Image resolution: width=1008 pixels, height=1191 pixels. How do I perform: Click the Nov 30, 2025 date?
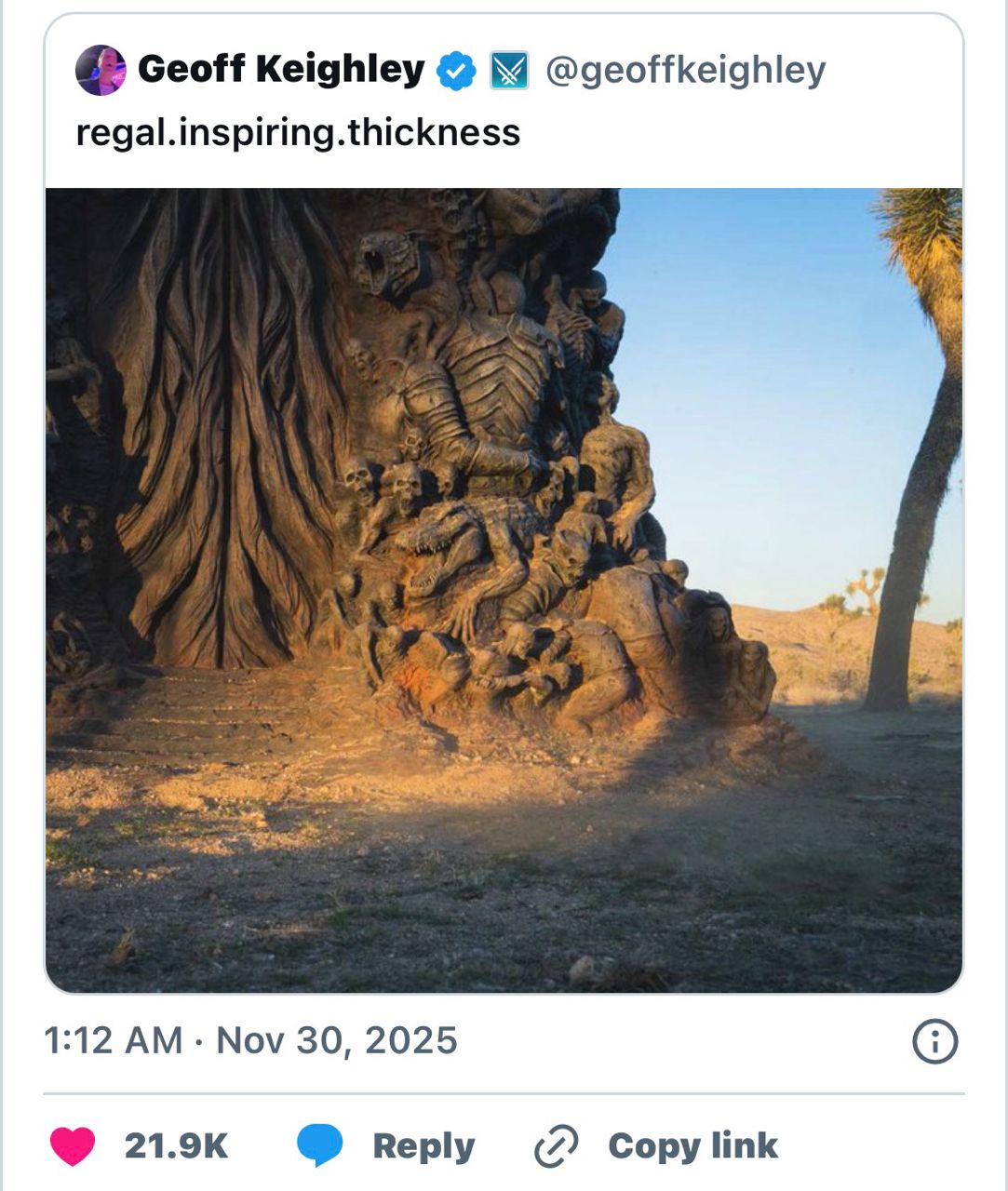tap(337, 1040)
